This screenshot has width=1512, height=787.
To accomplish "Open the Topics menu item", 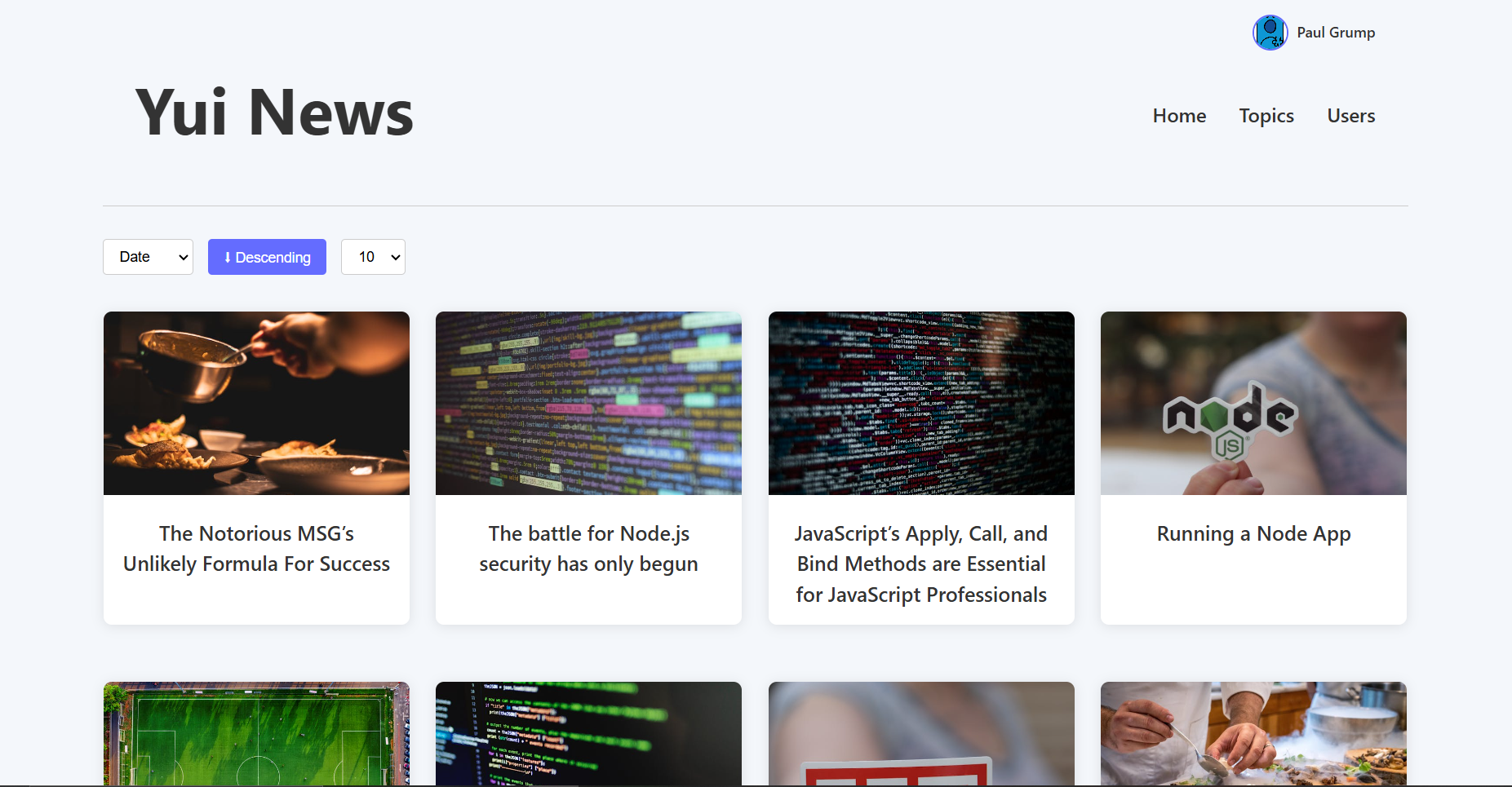I will point(1266,116).
